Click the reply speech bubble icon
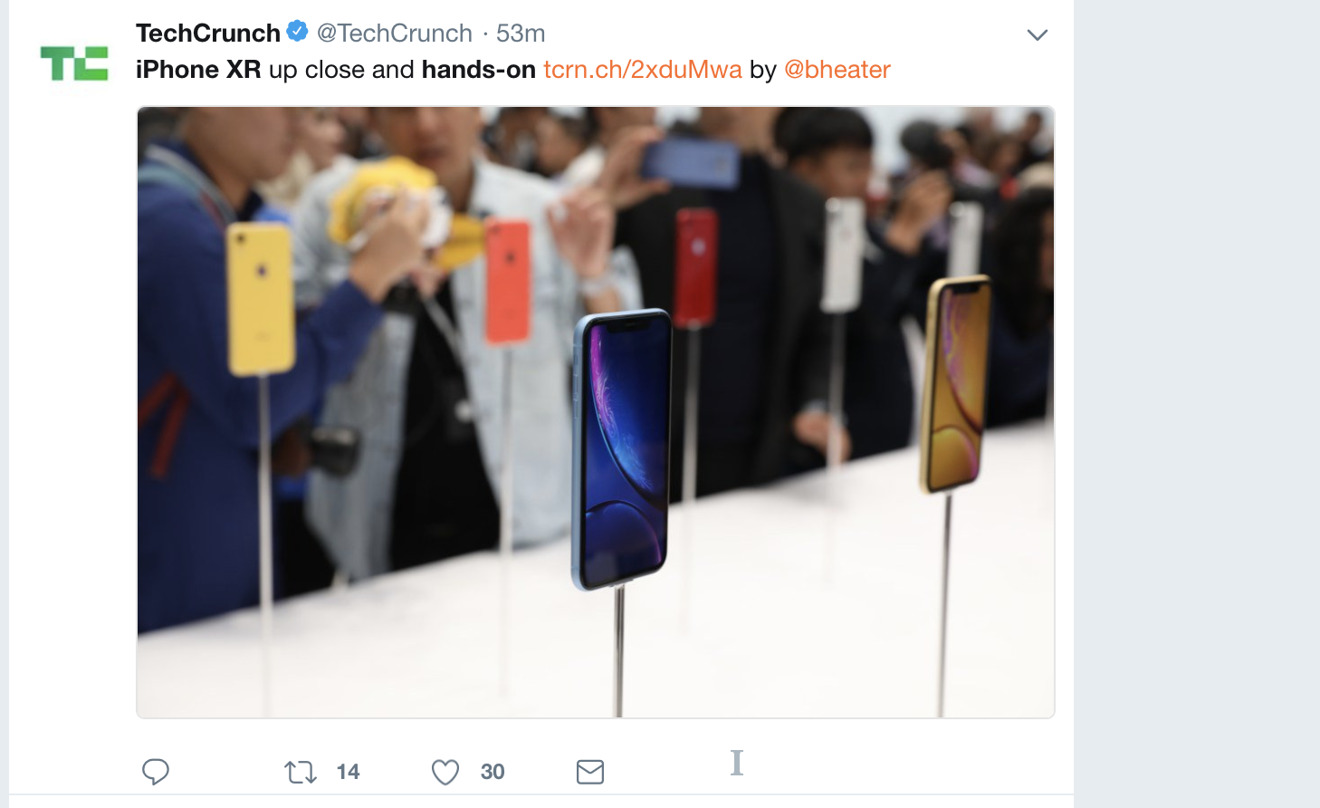1320x808 pixels. click(x=155, y=772)
